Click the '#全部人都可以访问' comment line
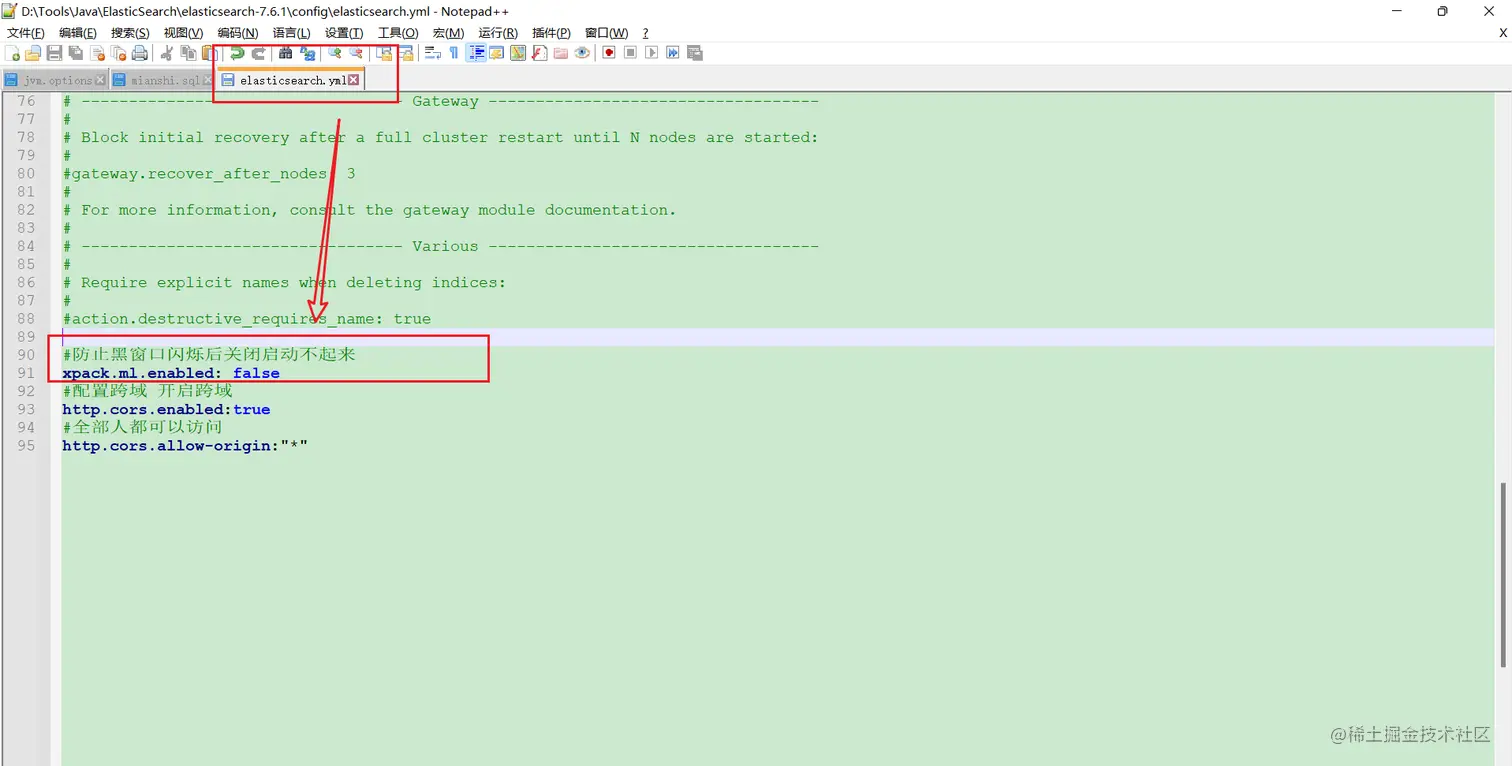Screen dimensions: 1512x766 click(142, 427)
